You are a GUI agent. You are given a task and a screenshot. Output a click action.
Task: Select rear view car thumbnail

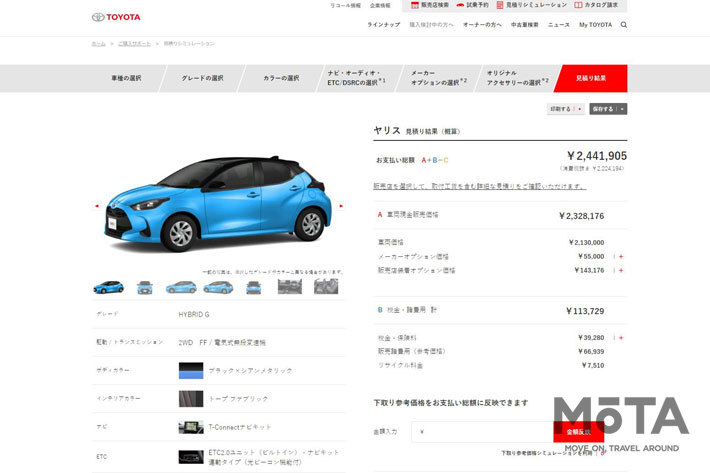(254, 287)
